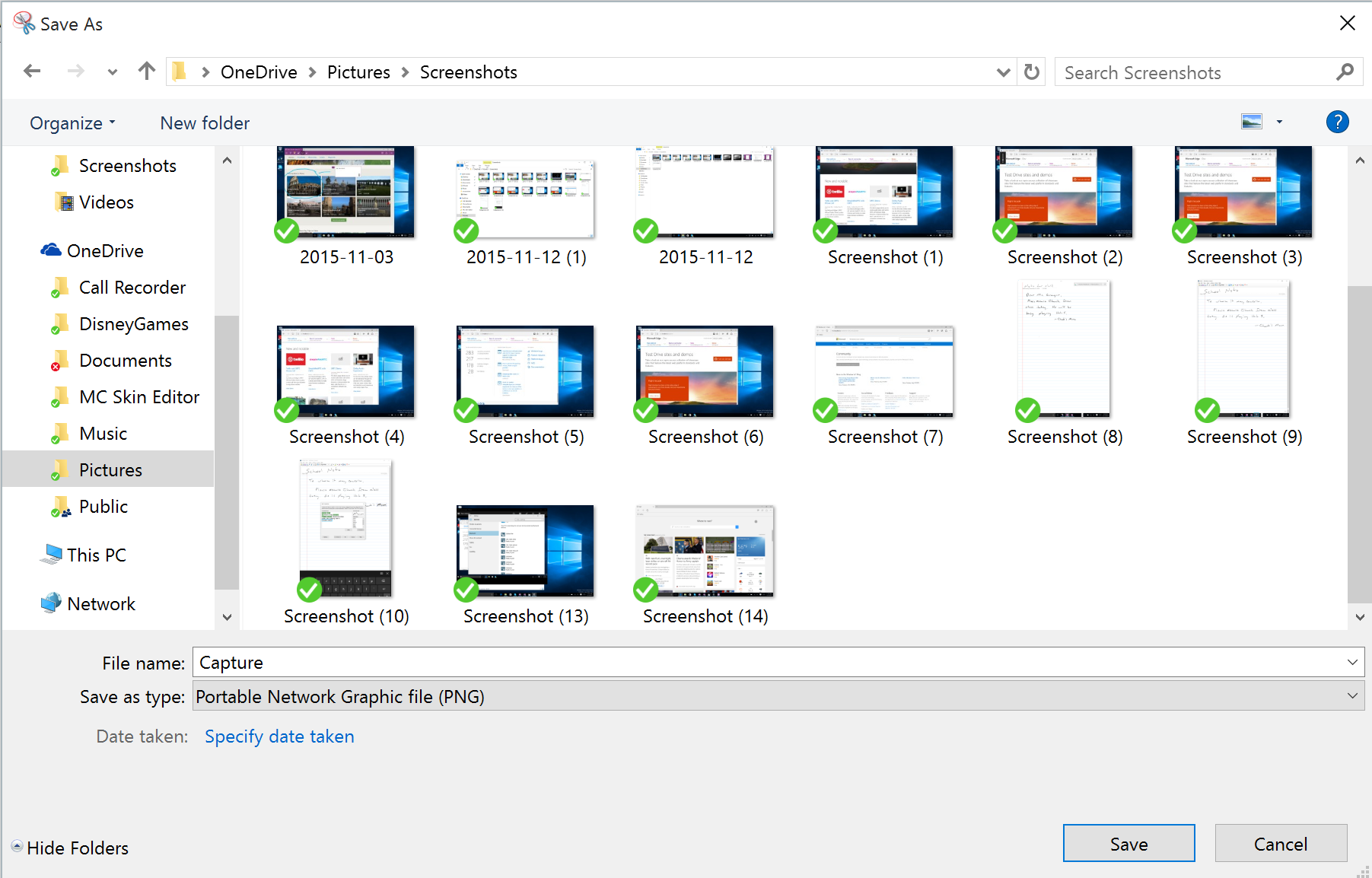Open the address bar history dropdown
Viewport: 1372px width, 878px height.
pos(1003,71)
